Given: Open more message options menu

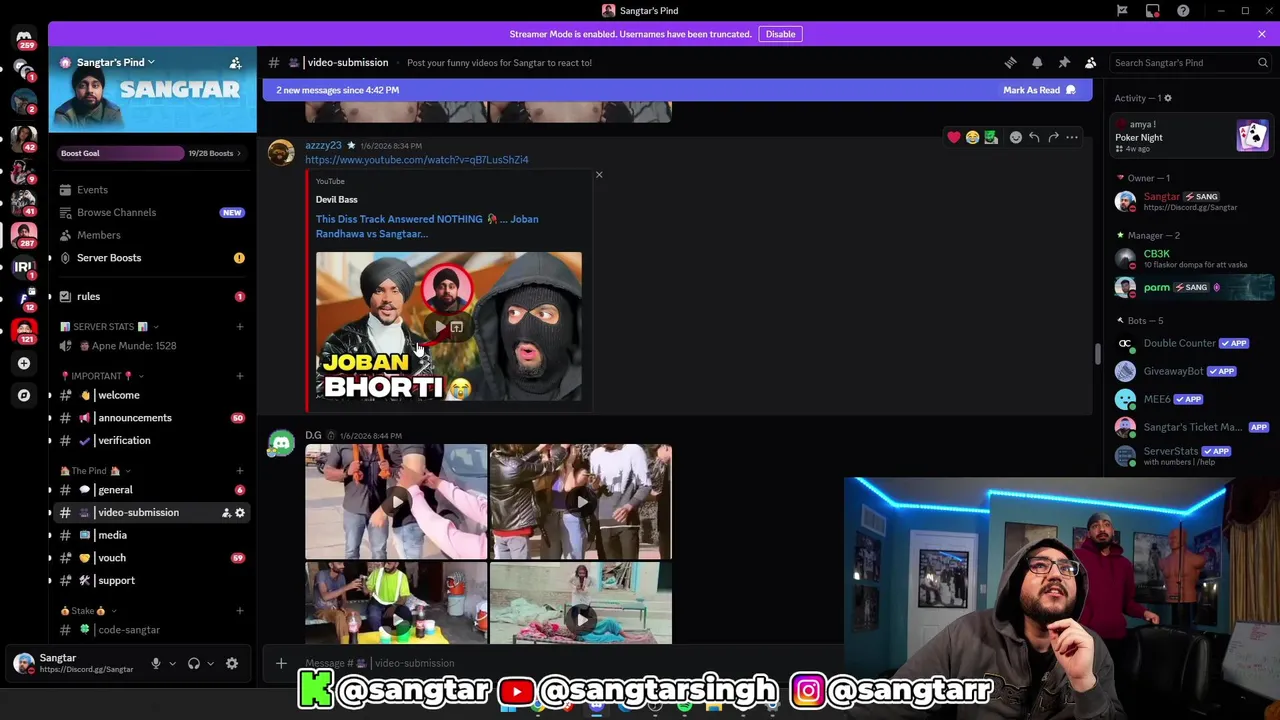Looking at the screenshot, I should pos(1072,137).
